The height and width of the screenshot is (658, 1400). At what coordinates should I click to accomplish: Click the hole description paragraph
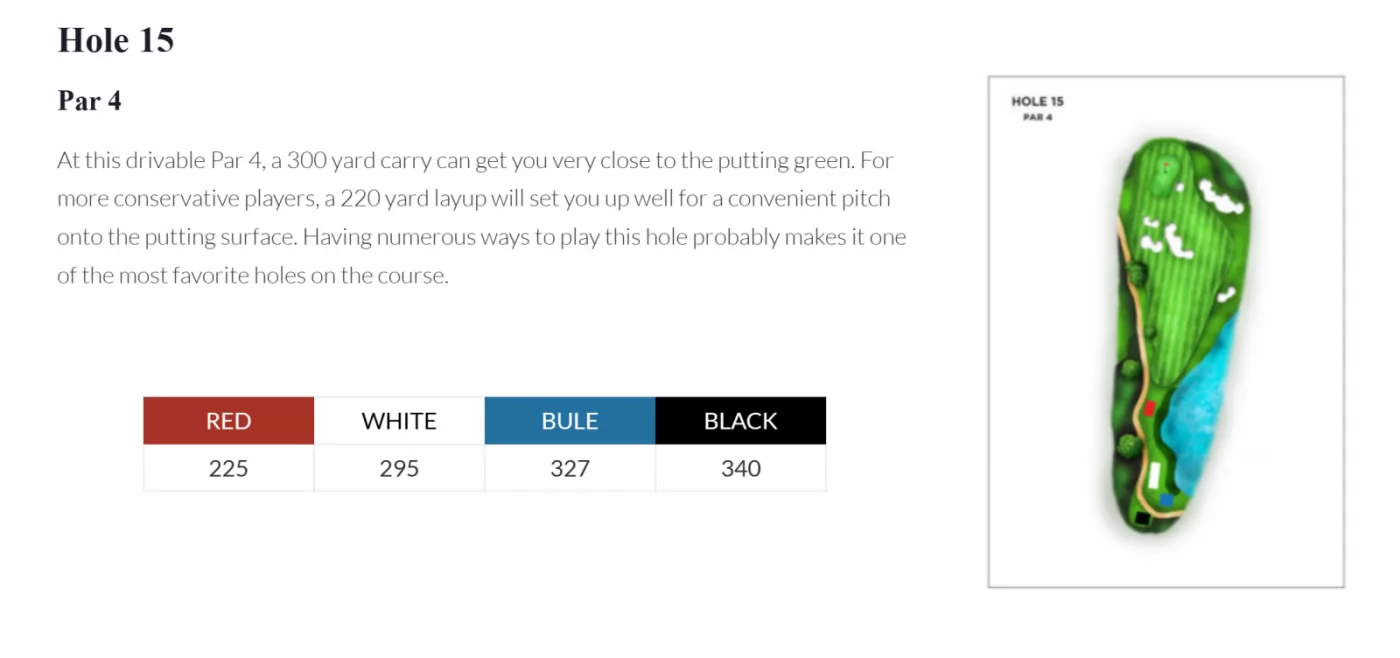point(481,217)
